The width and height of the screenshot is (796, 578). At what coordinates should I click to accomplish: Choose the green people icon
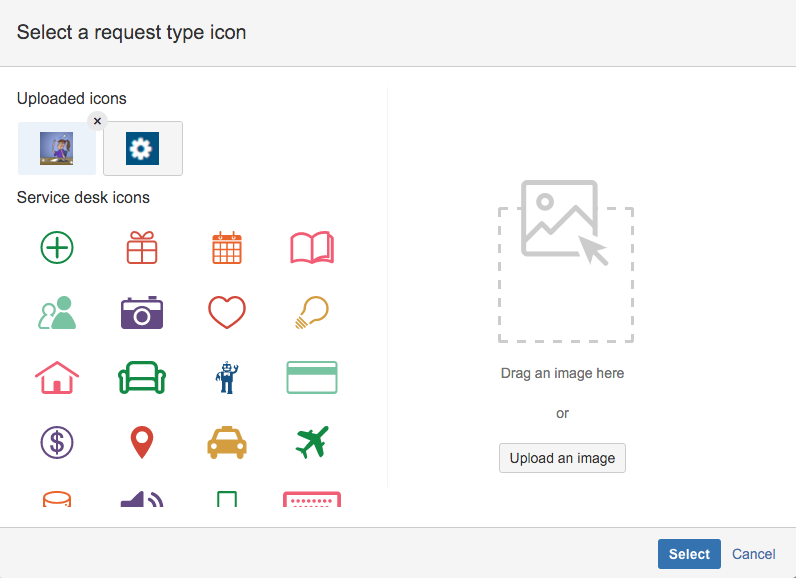[x=57, y=313]
